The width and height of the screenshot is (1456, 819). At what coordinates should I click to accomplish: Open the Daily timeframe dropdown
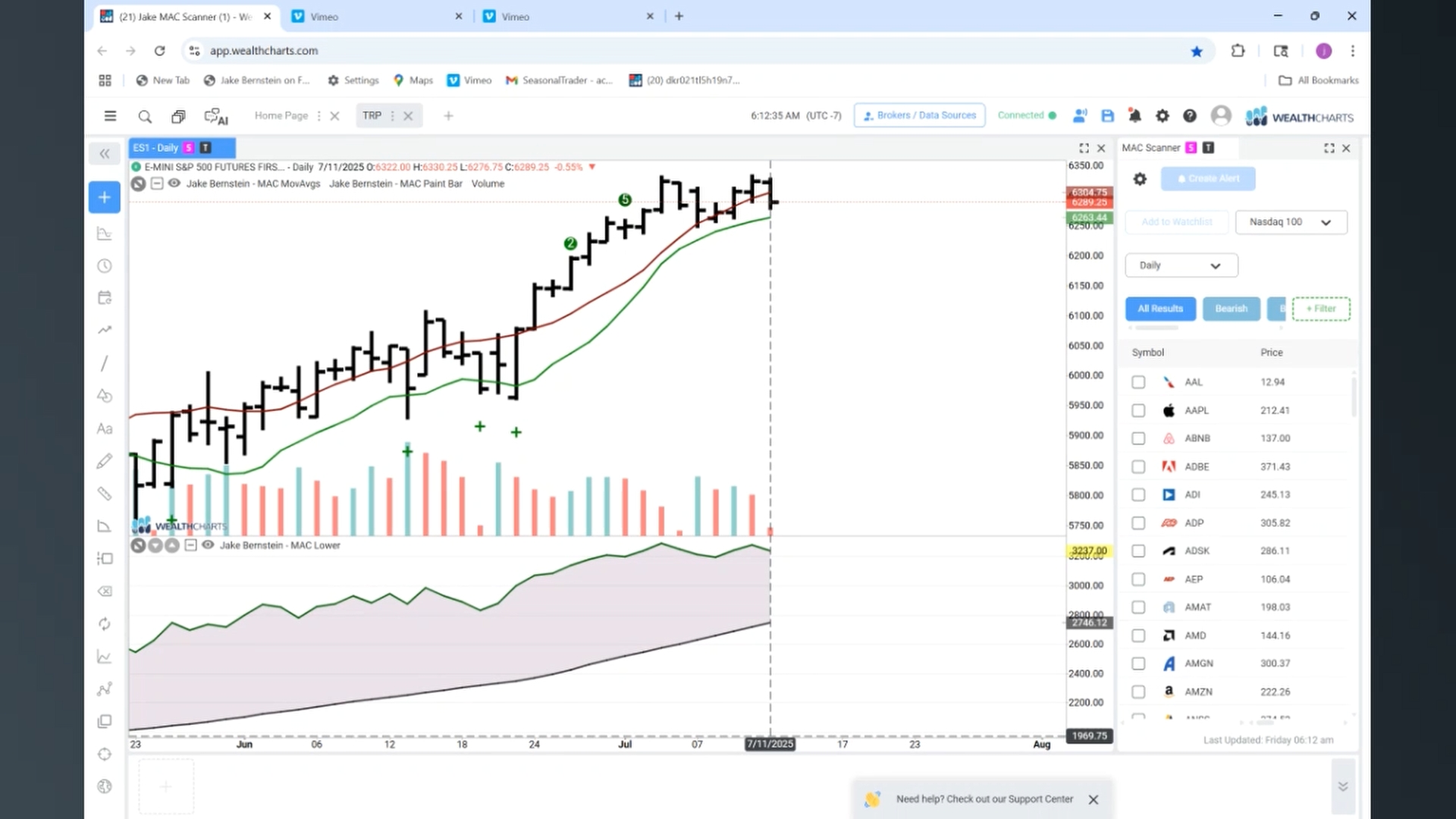[1181, 265]
